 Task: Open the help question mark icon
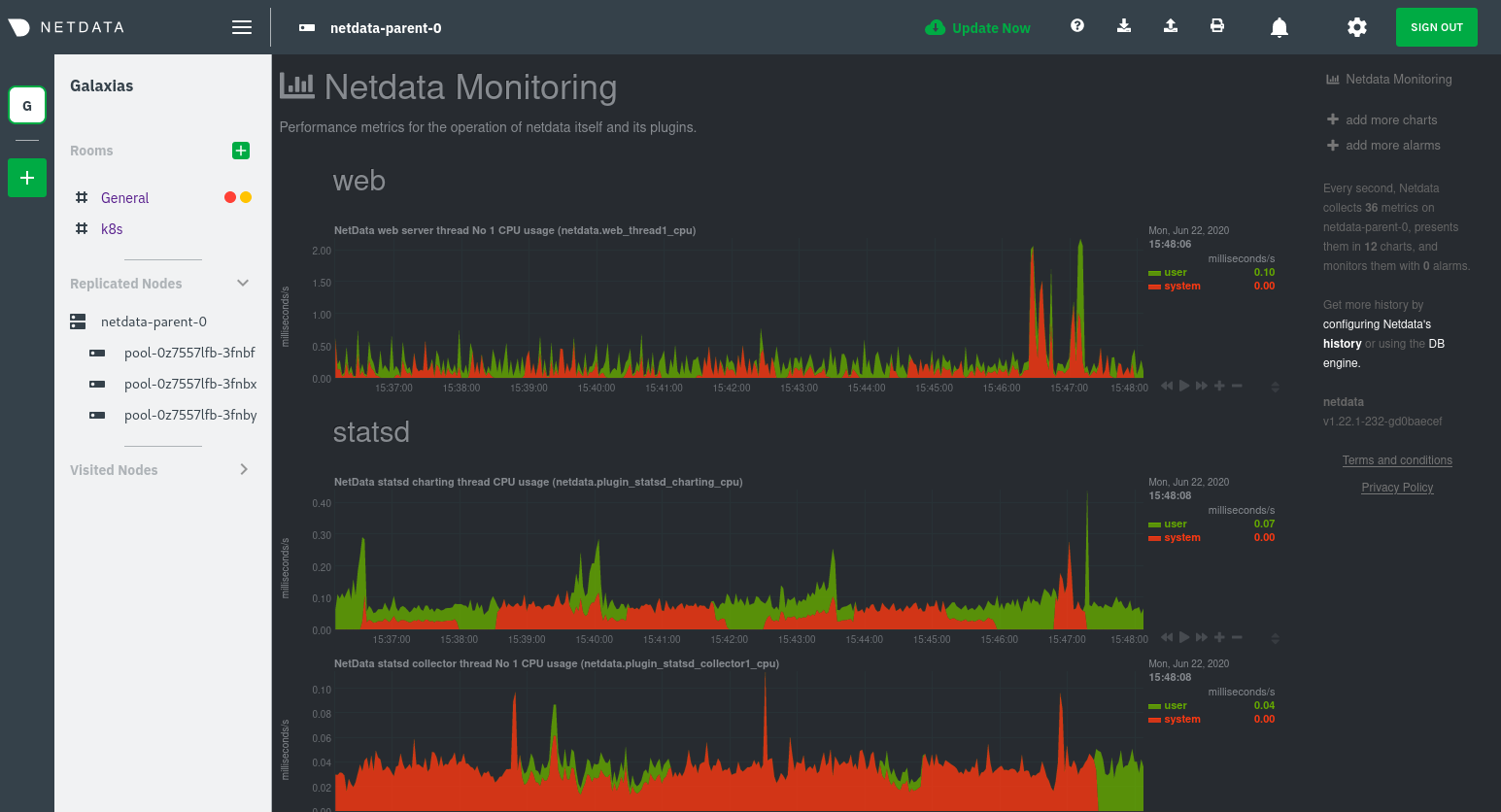tap(1077, 26)
